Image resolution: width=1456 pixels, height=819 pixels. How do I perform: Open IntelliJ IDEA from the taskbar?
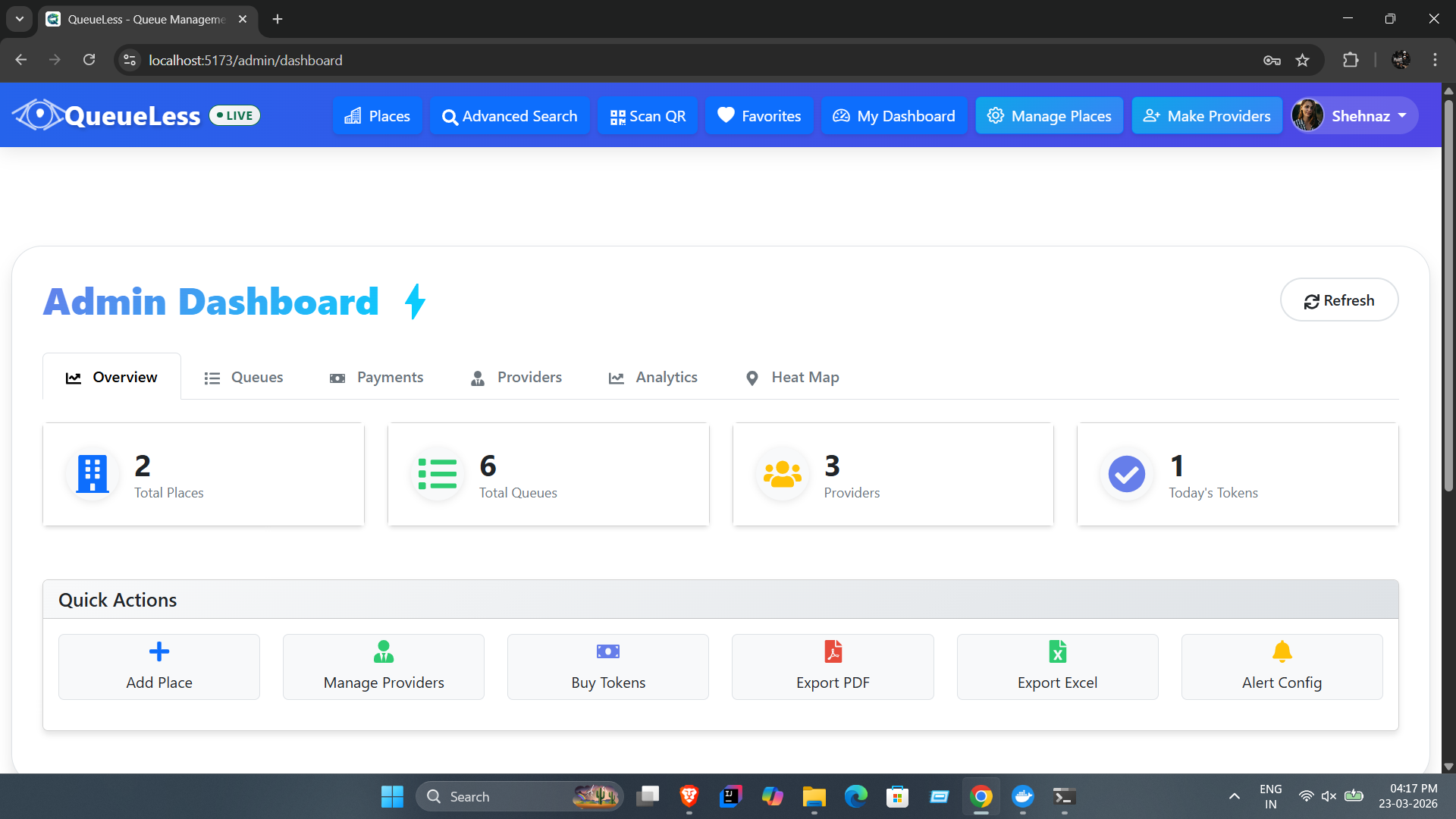click(730, 796)
